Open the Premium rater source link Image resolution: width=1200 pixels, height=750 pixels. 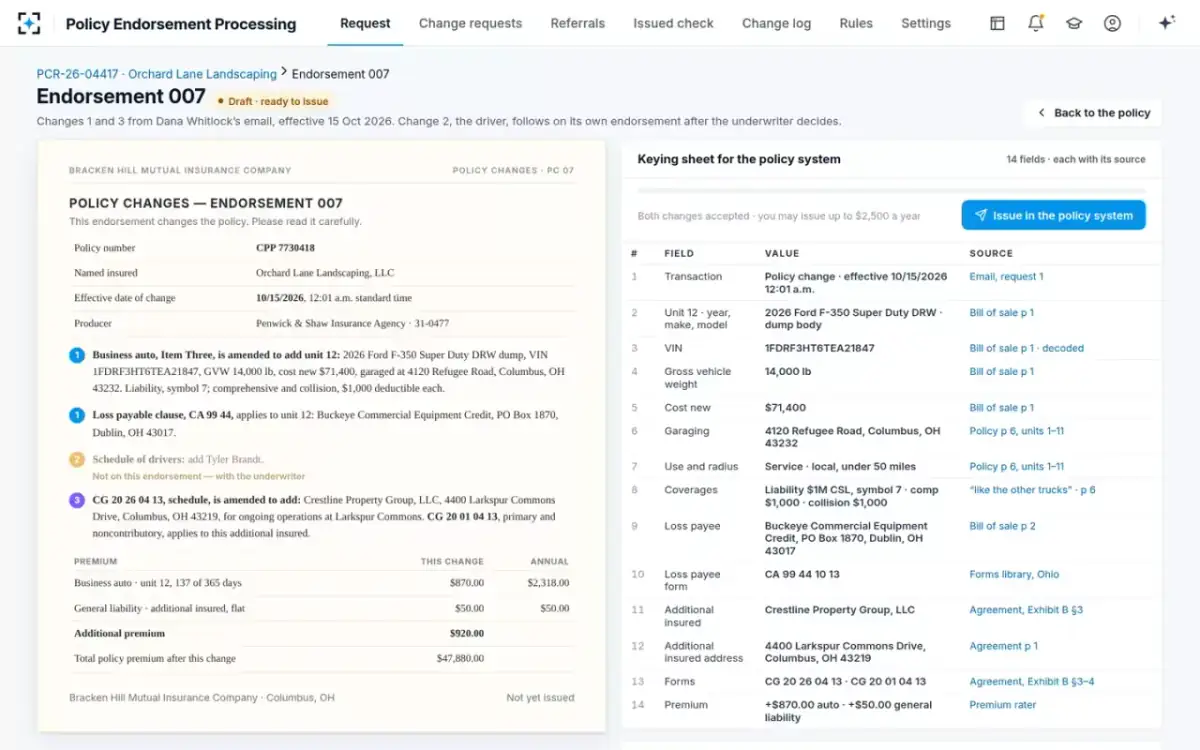click(x=1003, y=705)
